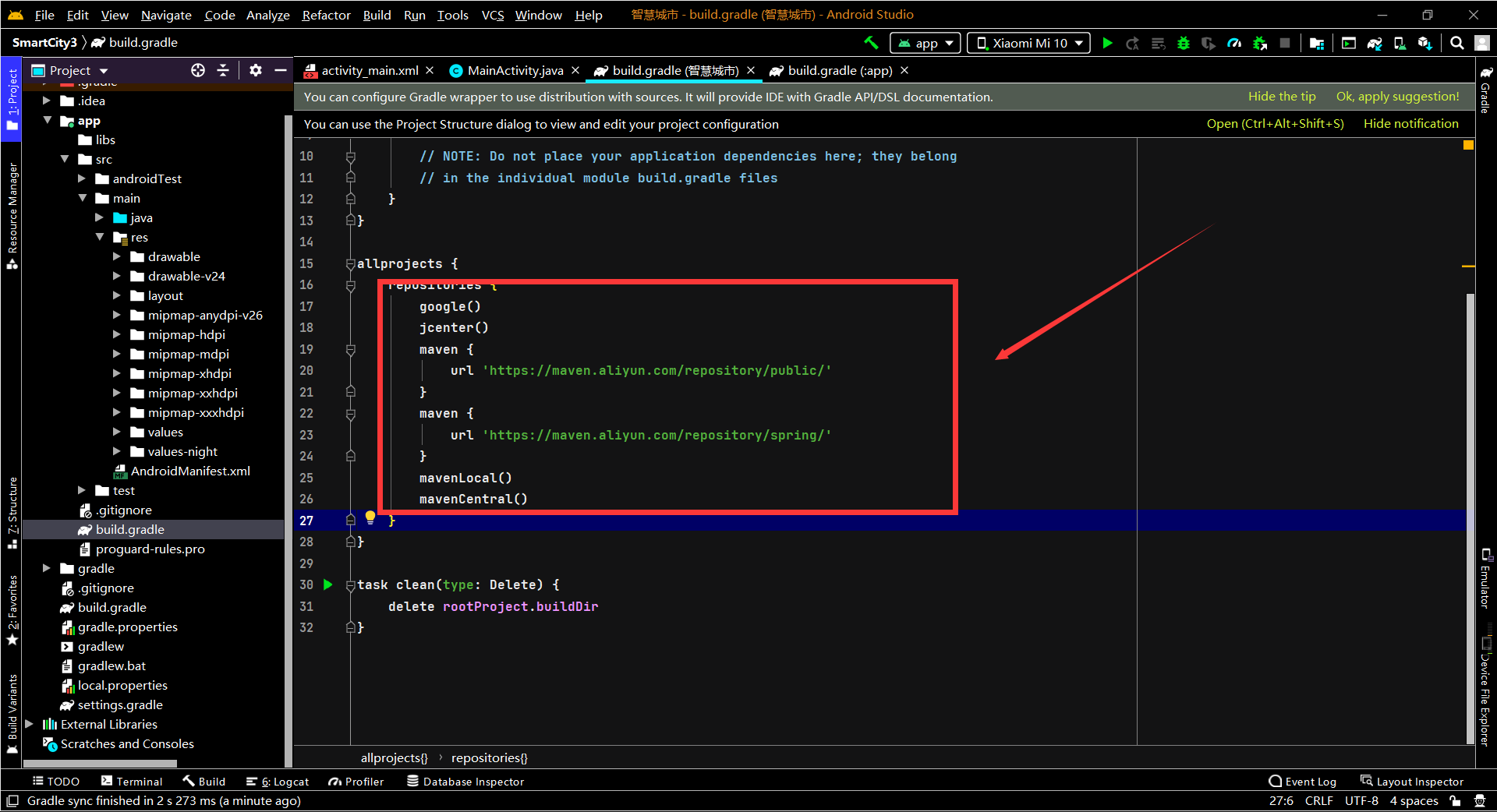Expand the layout folder
Viewport: 1497px width, 812px height.
[116, 295]
